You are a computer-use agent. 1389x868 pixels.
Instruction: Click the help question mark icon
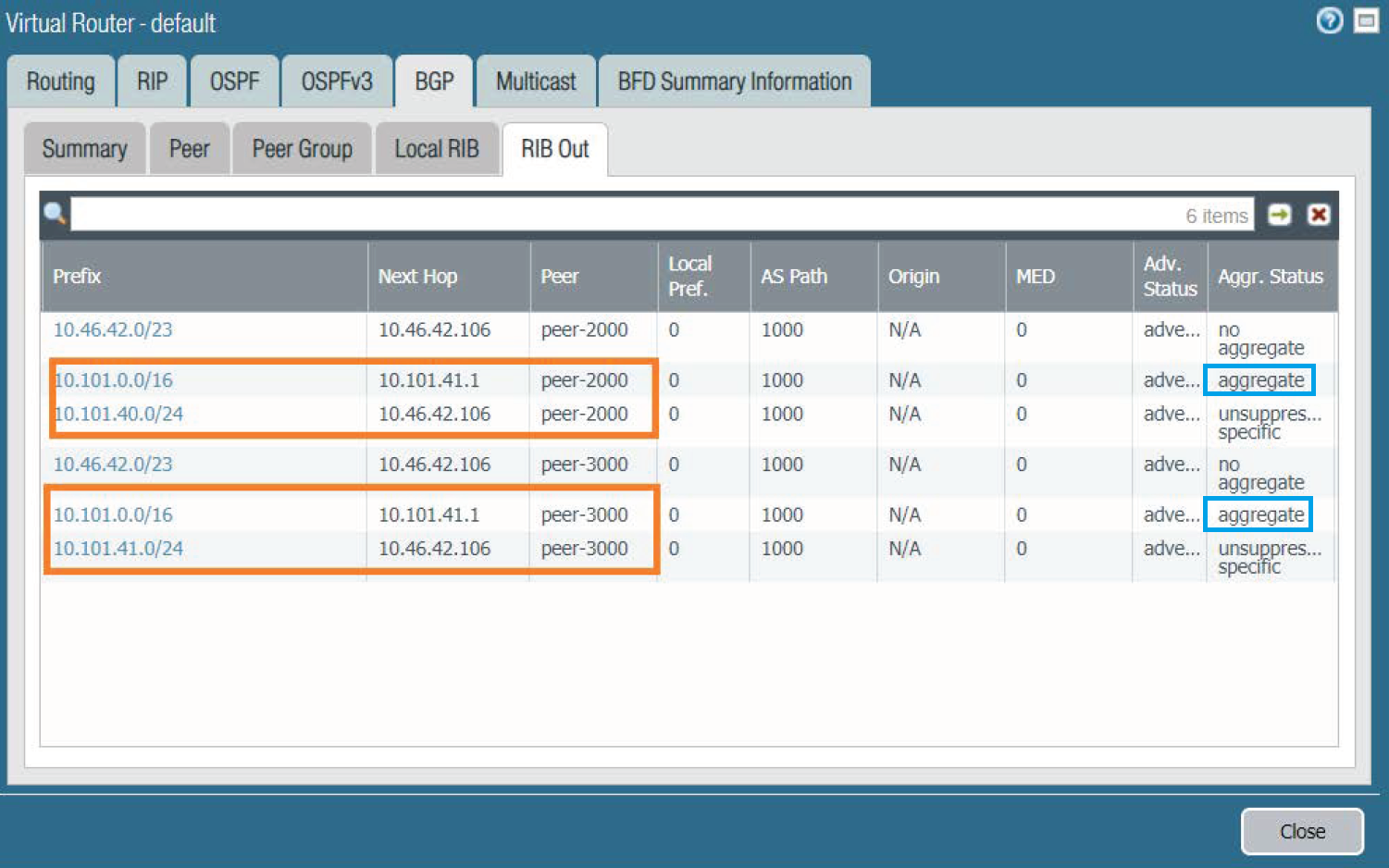click(x=1329, y=20)
